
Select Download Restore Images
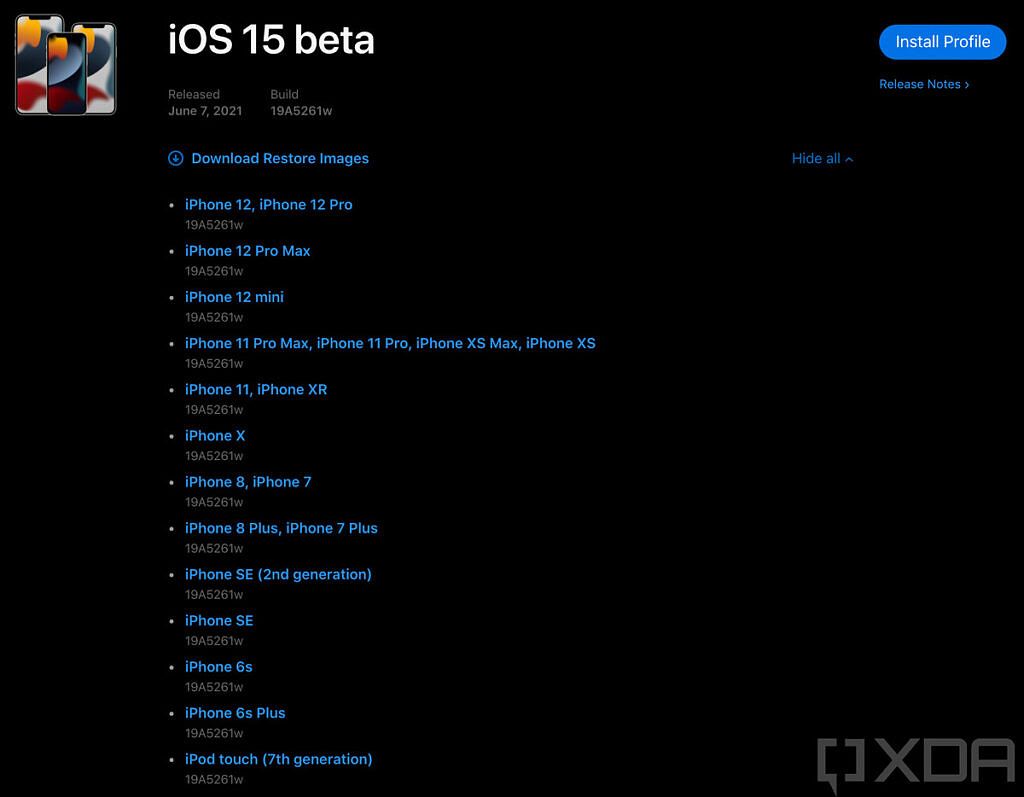tap(278, 158)
